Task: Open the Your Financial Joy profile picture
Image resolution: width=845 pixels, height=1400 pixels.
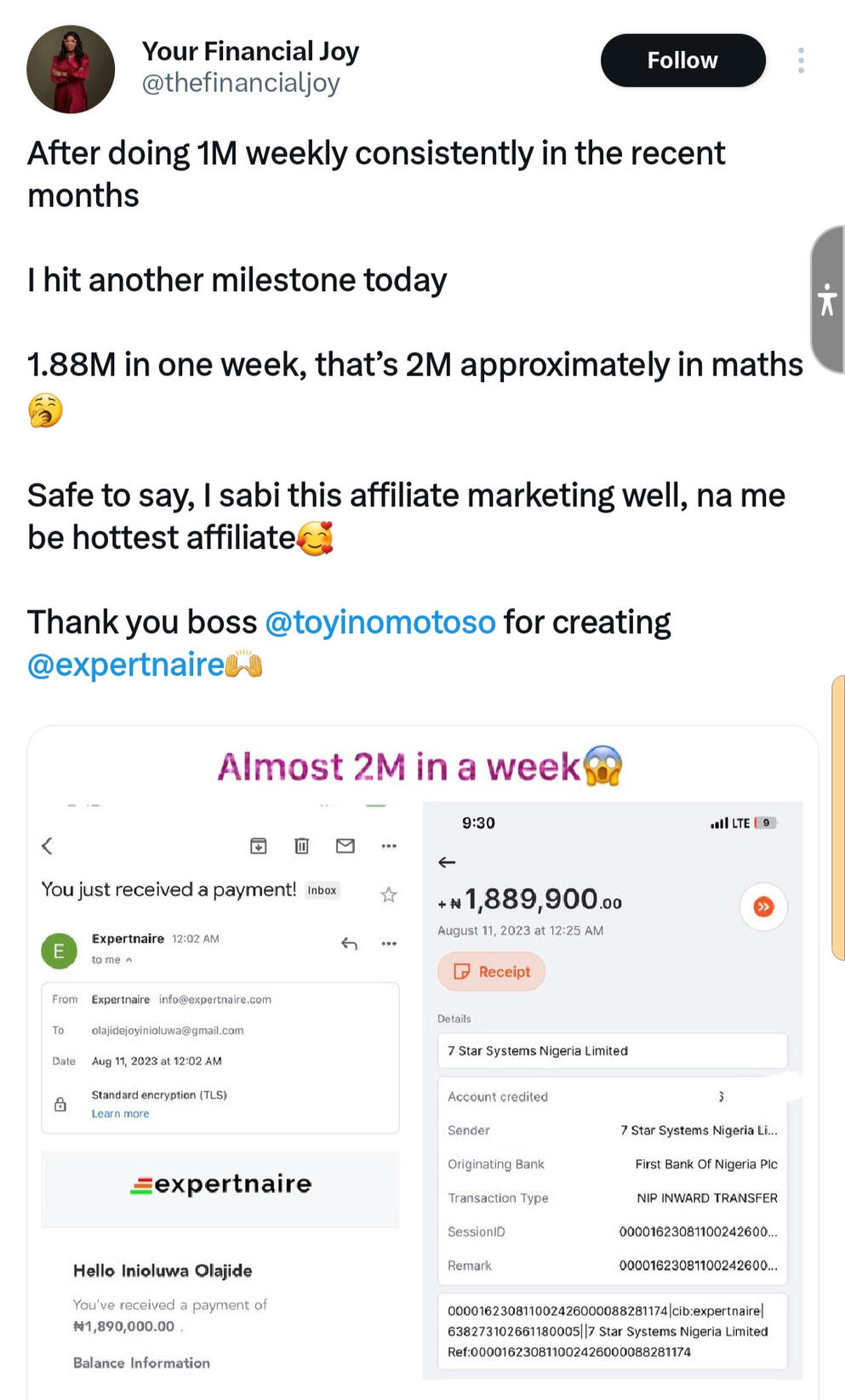Action: click(71, 69)
